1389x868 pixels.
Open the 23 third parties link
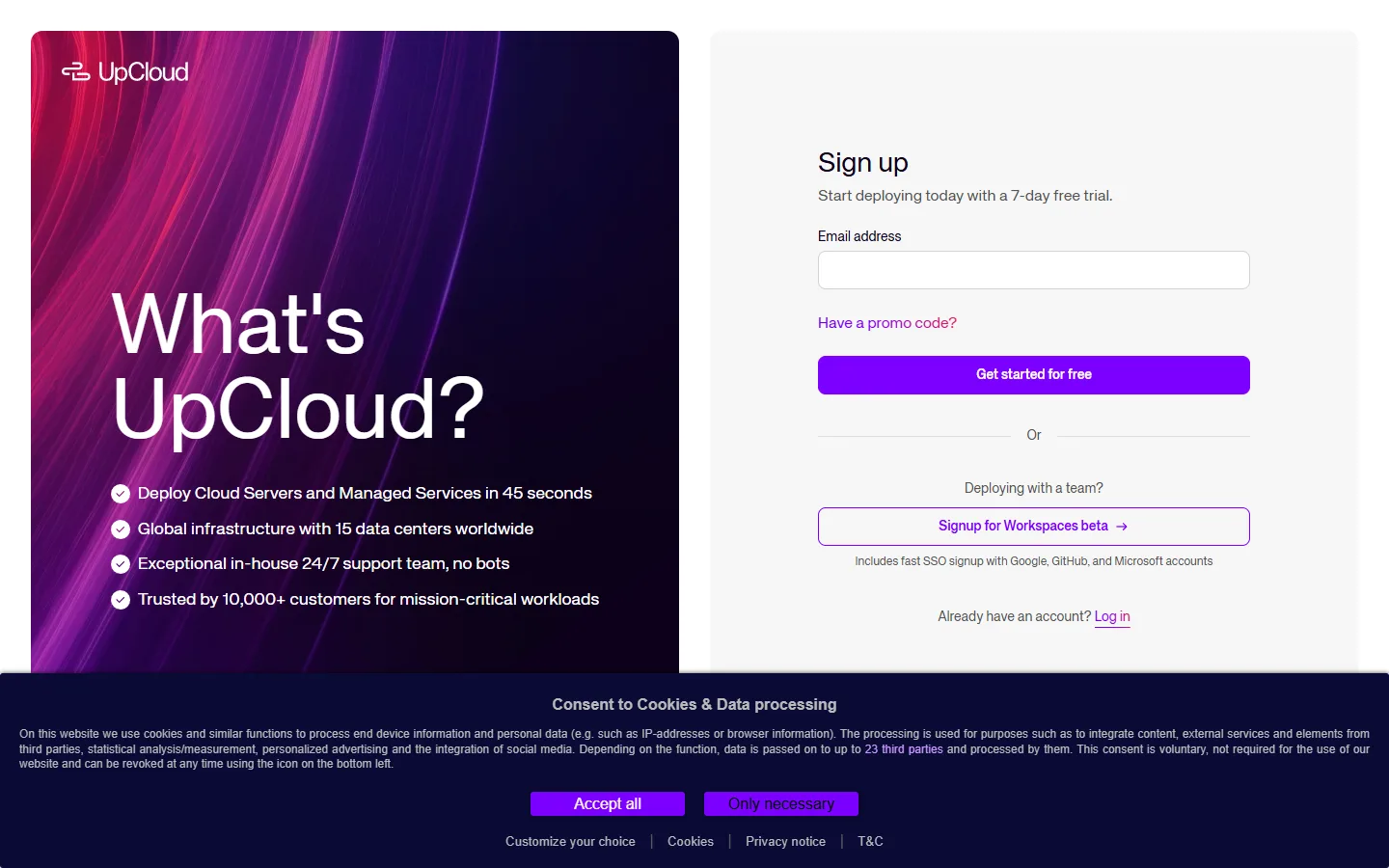pyautogui.click(x=904, y=749)
